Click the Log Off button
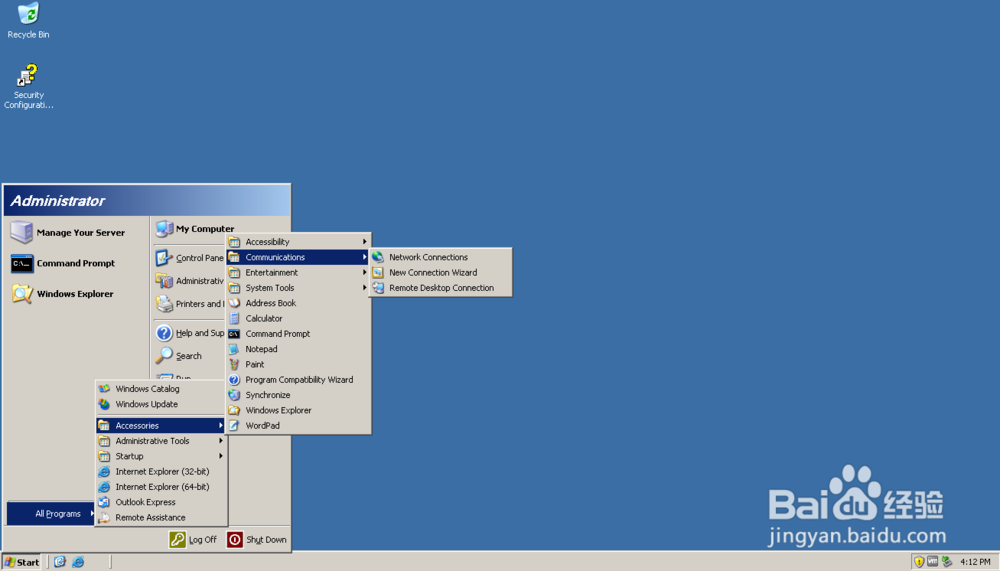The width and height of the screenshot is (1000, 571). click(193, 540)
